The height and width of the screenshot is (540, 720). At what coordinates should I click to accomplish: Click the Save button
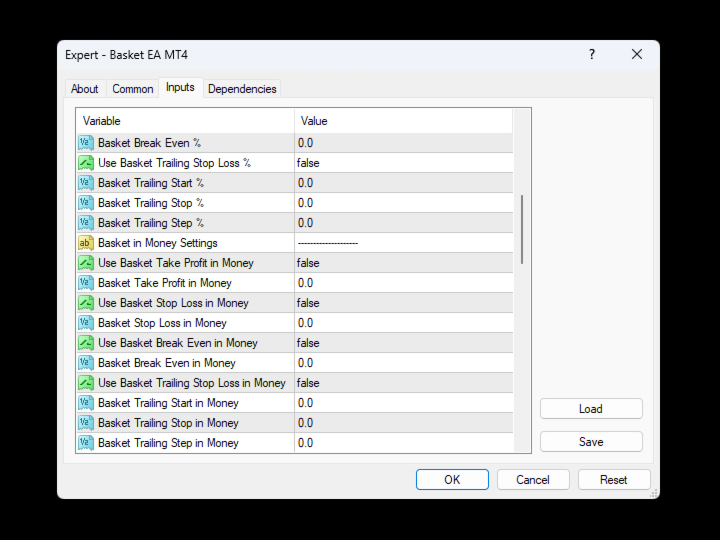[591, 442]
